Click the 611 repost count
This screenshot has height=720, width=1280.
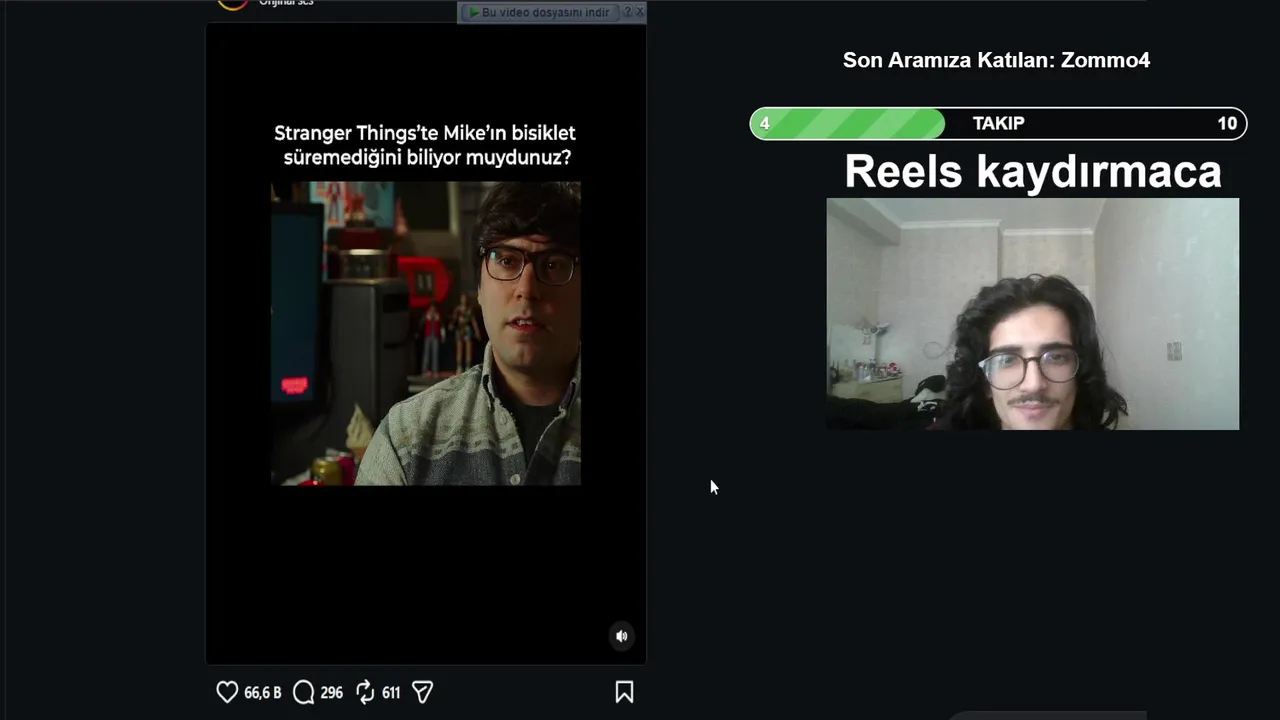pyautogui.click(x=391, y=692)
